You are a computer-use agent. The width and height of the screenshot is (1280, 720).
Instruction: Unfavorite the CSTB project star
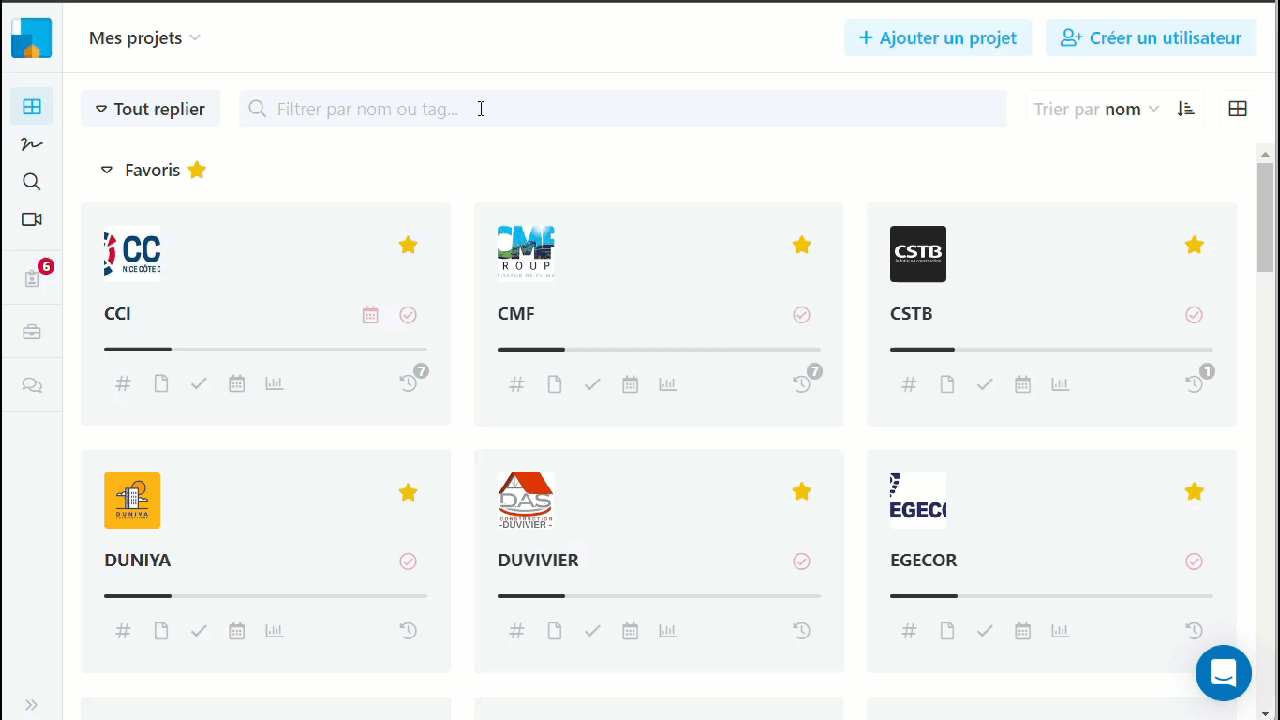tap(1194, 245)
